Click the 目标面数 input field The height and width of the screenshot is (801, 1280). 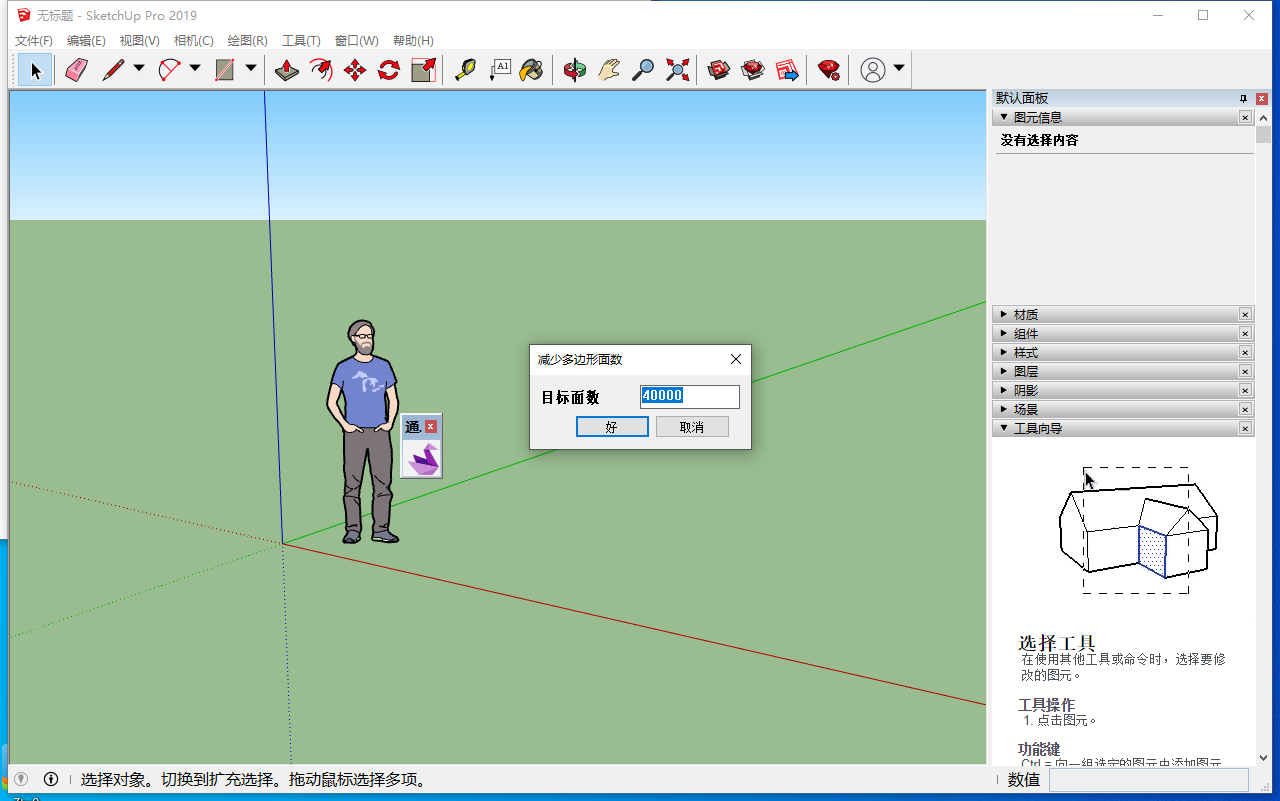pyautogui.click(x=689, y=396)
